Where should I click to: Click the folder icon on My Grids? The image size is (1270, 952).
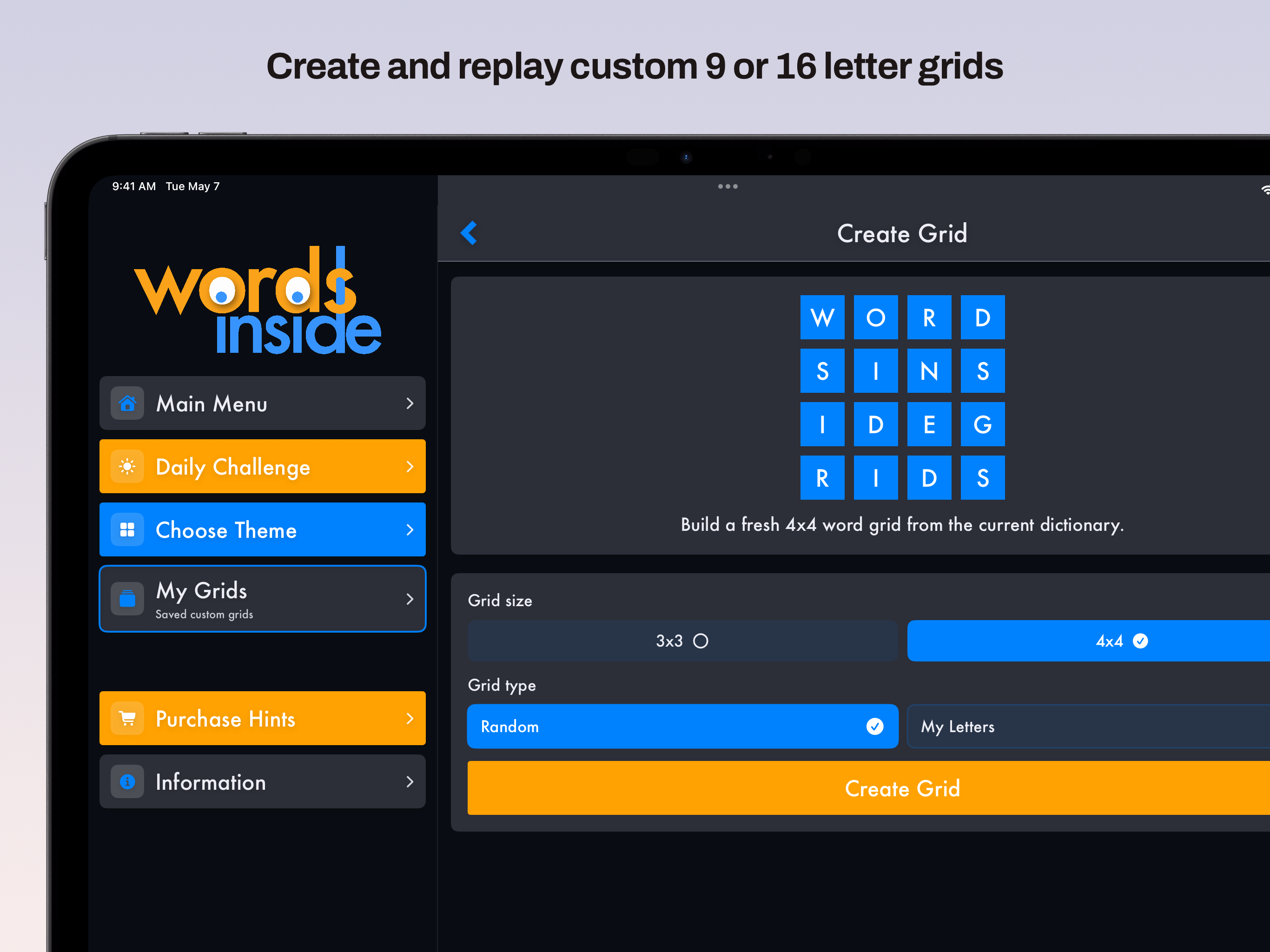coord(127,598)
